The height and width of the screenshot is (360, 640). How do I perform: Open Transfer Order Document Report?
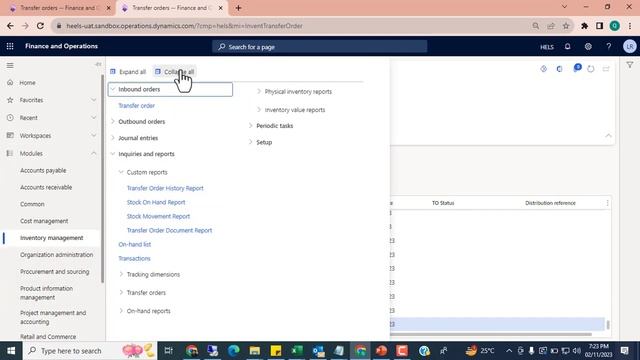click(169, 231)
